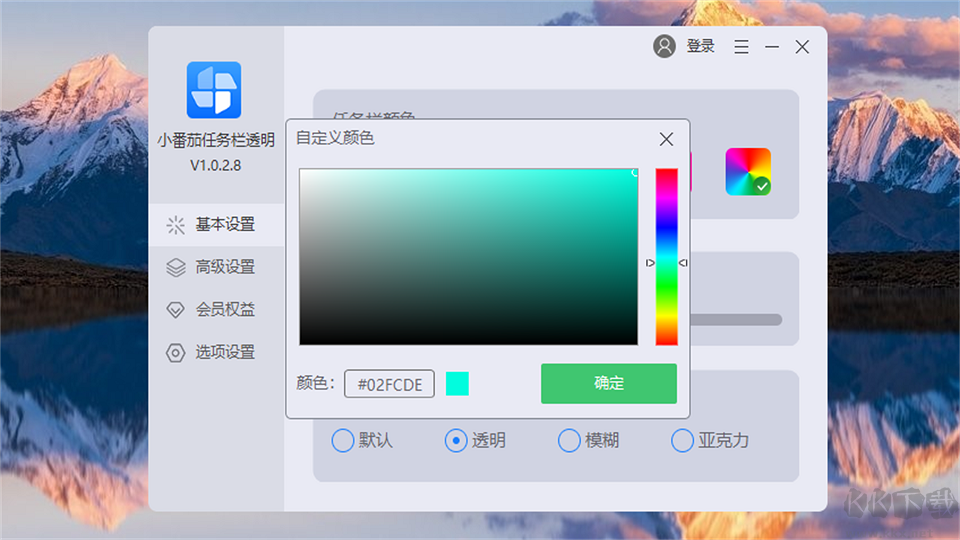Click the diamond icon for 会员权益
Image resolution: width=960 pixels, height=540 pixels.
(176, 310)
